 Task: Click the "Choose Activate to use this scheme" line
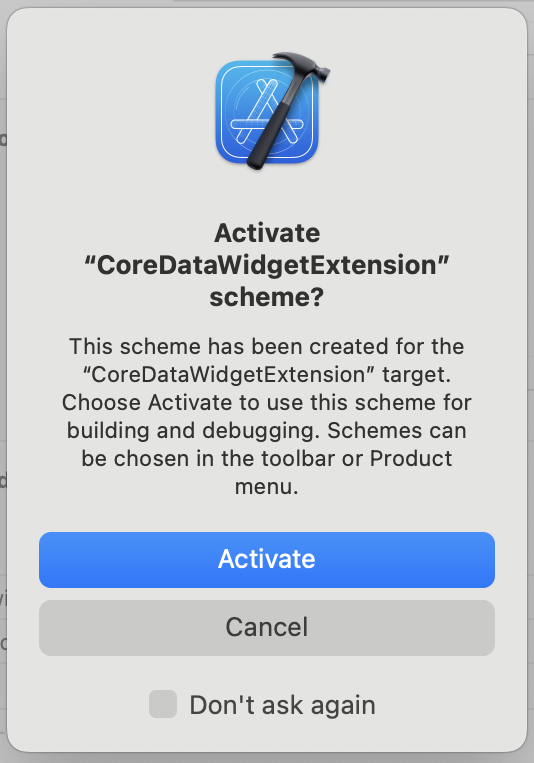267,402
